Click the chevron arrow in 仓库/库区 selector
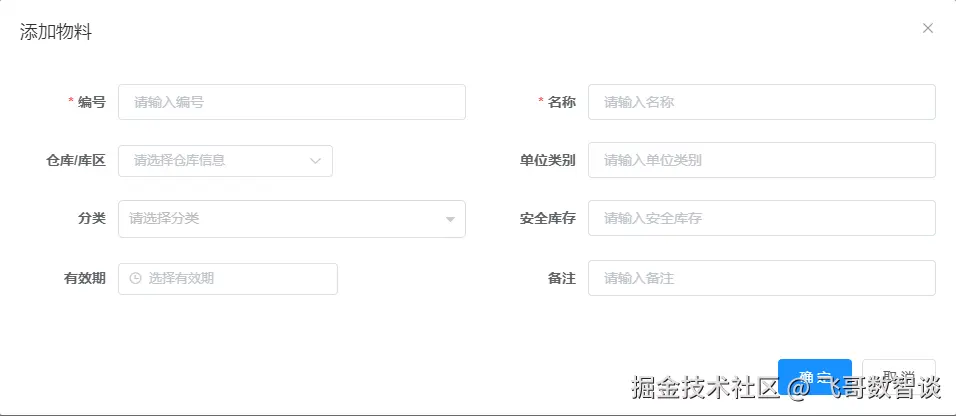Image resolution: width=956 pixels, height=416 pixels. coord(315,160)
